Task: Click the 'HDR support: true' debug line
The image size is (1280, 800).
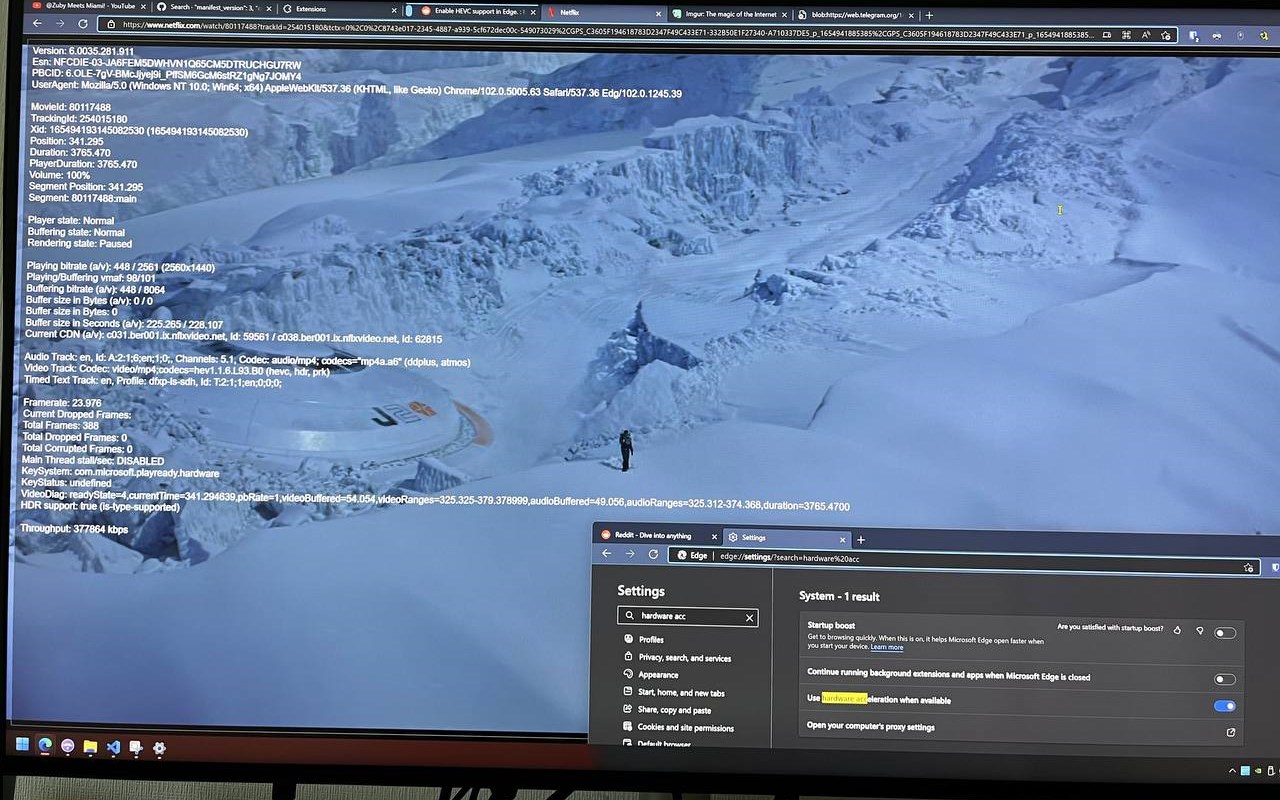Action: coord(100,507)
